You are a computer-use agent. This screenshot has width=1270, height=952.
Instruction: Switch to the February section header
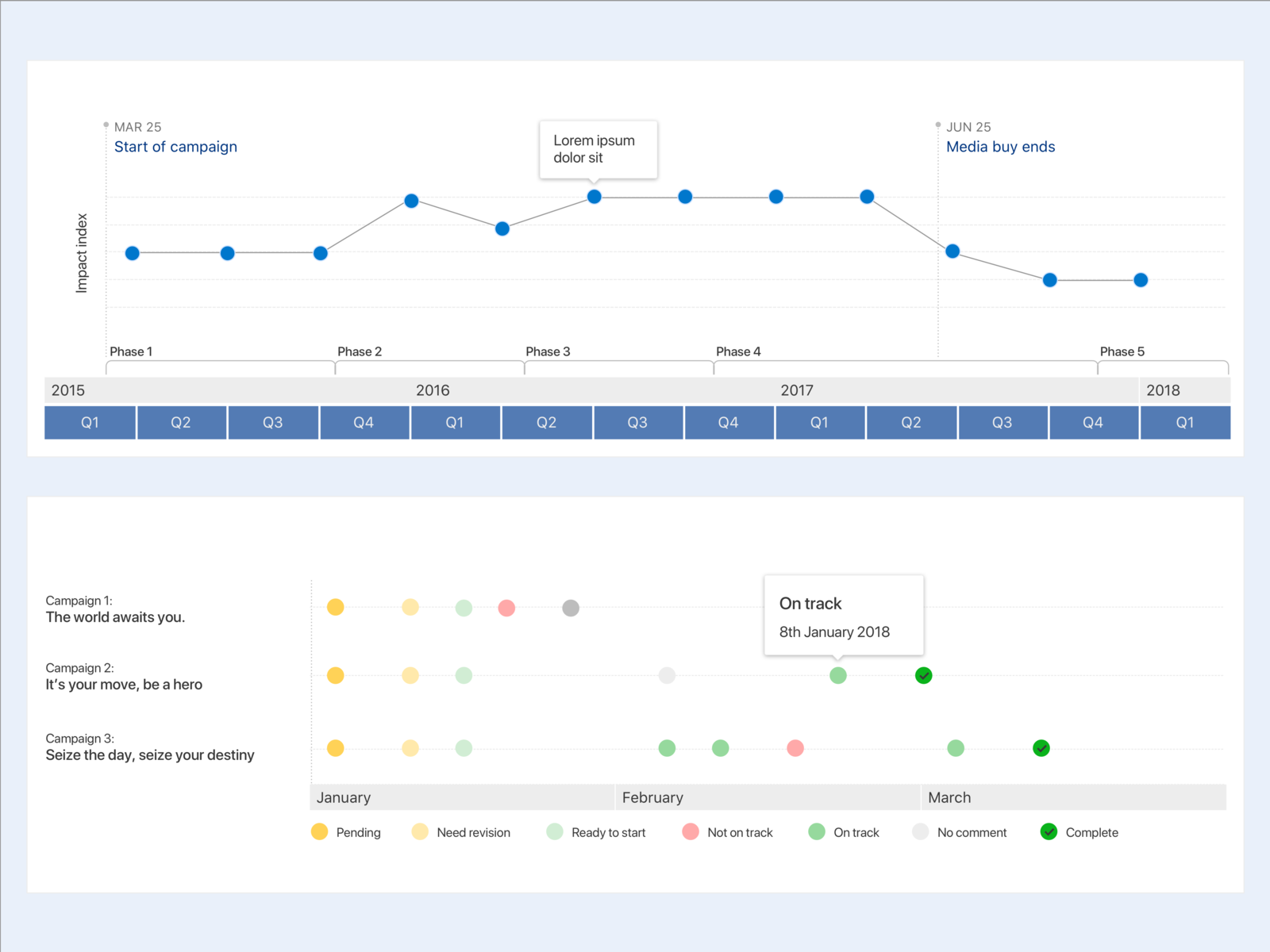click(x=652, y=797)
